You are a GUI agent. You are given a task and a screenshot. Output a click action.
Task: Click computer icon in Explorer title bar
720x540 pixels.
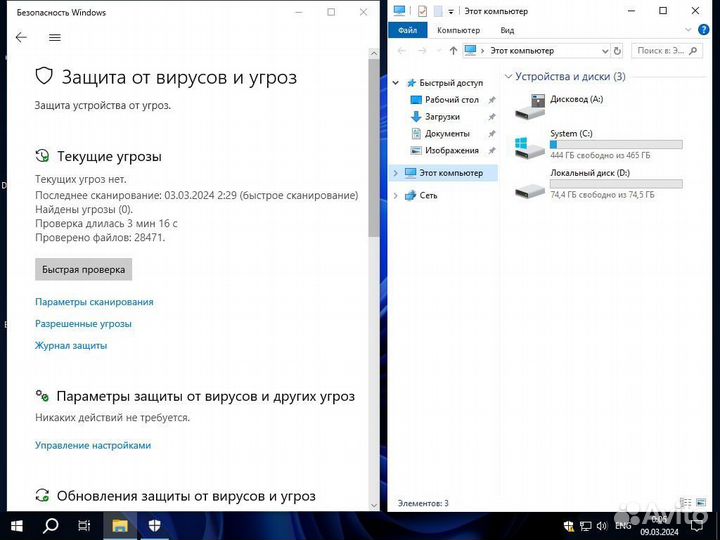[x=399, y=11]
